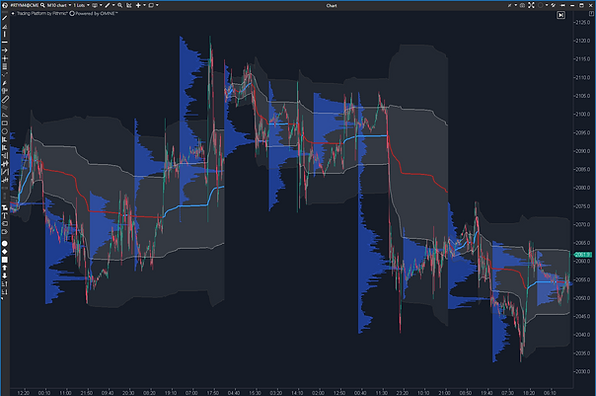Select the vertical line drawing tool
The image size is (596, 396).
tap(5, 34)
